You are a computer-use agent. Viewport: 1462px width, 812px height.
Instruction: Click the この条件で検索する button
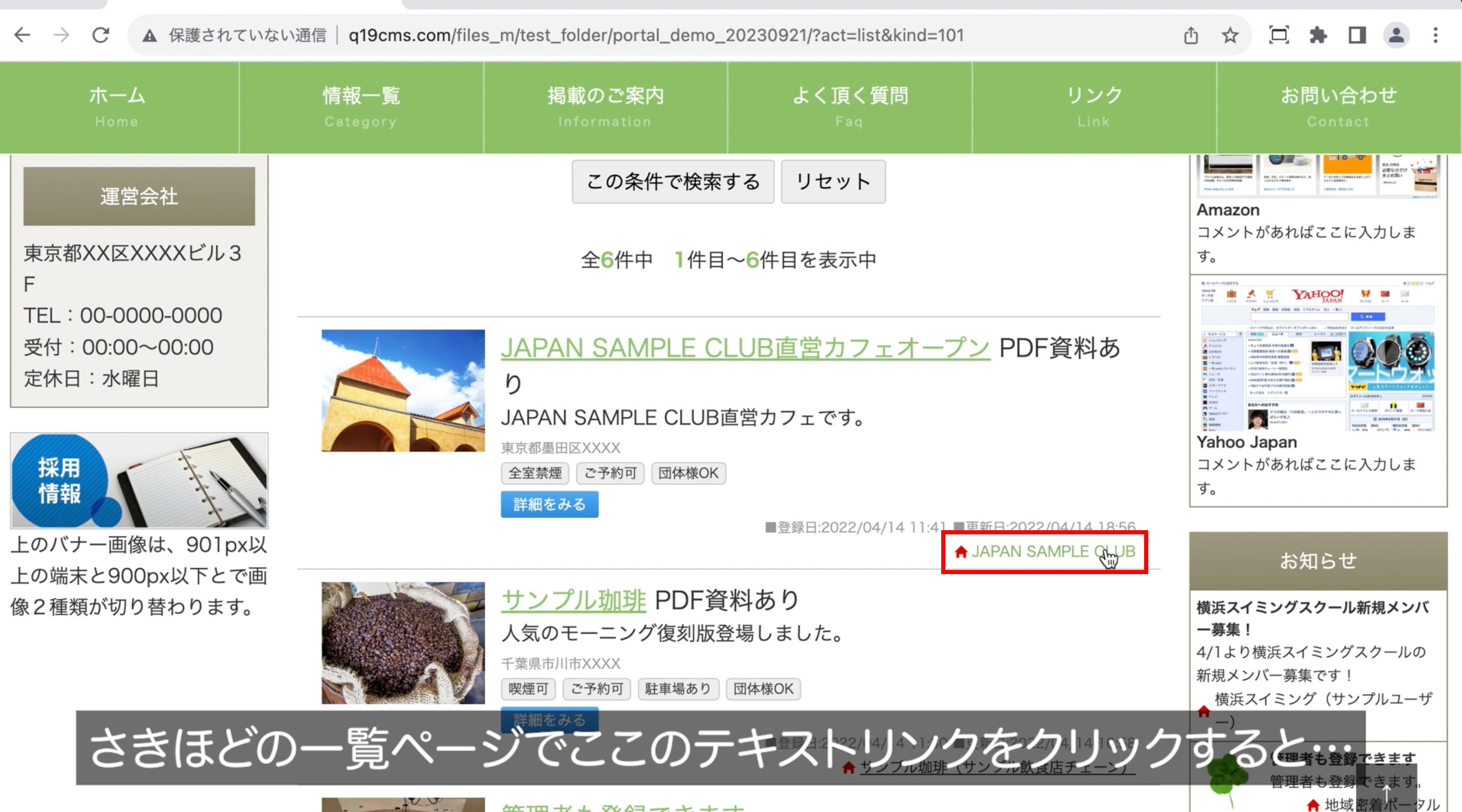[672, 181]
